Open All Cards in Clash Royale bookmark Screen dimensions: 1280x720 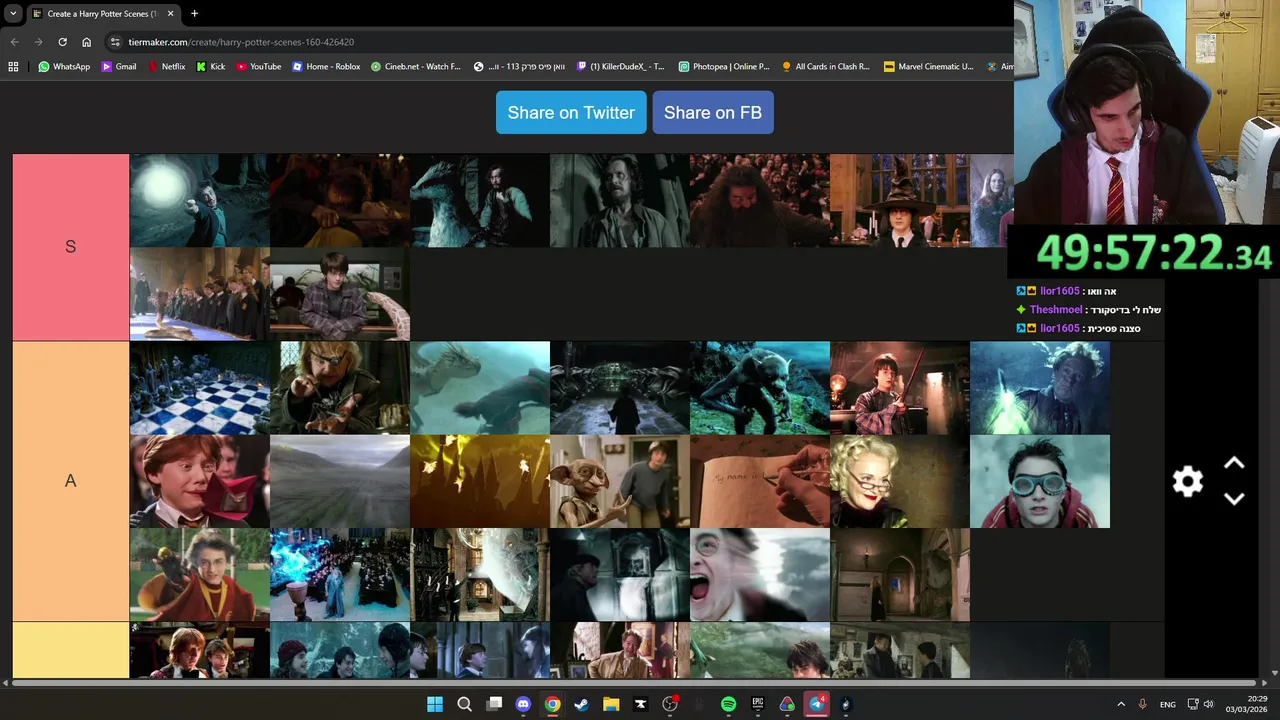826,67
